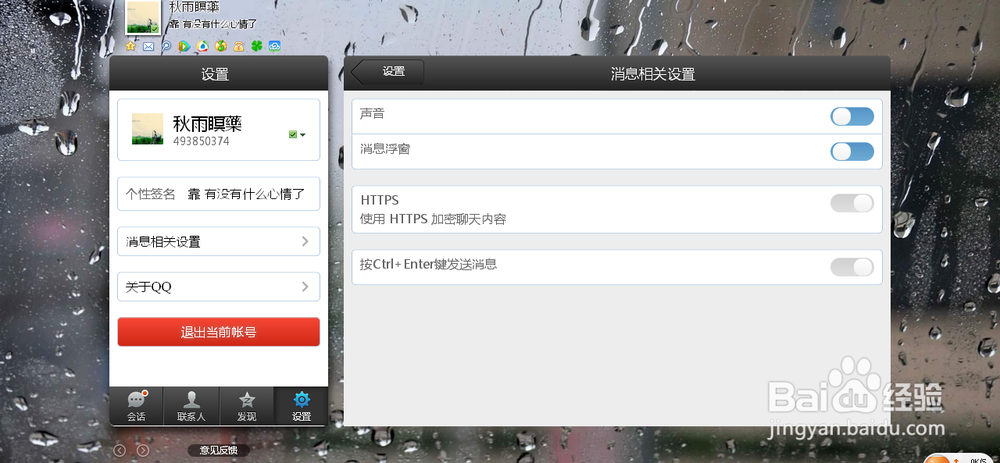Open the QQ Mail envelope icon

point(149,46)
